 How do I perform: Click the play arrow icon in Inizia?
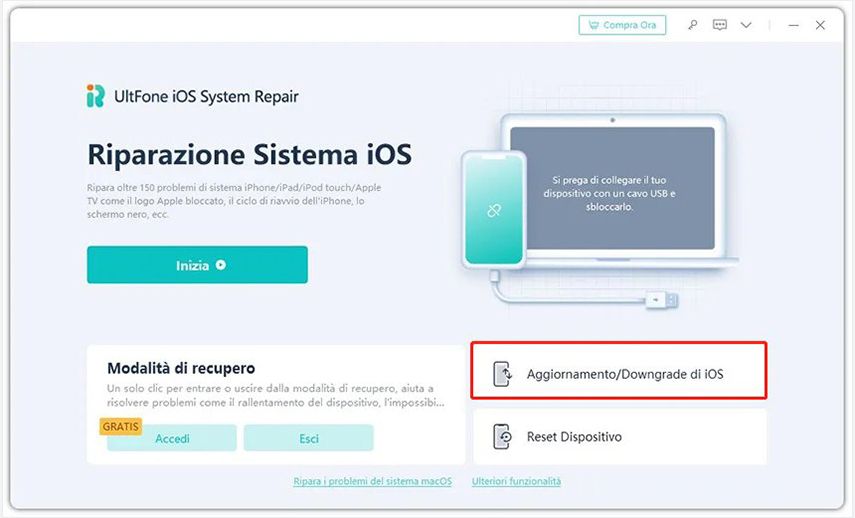point(221,265)
